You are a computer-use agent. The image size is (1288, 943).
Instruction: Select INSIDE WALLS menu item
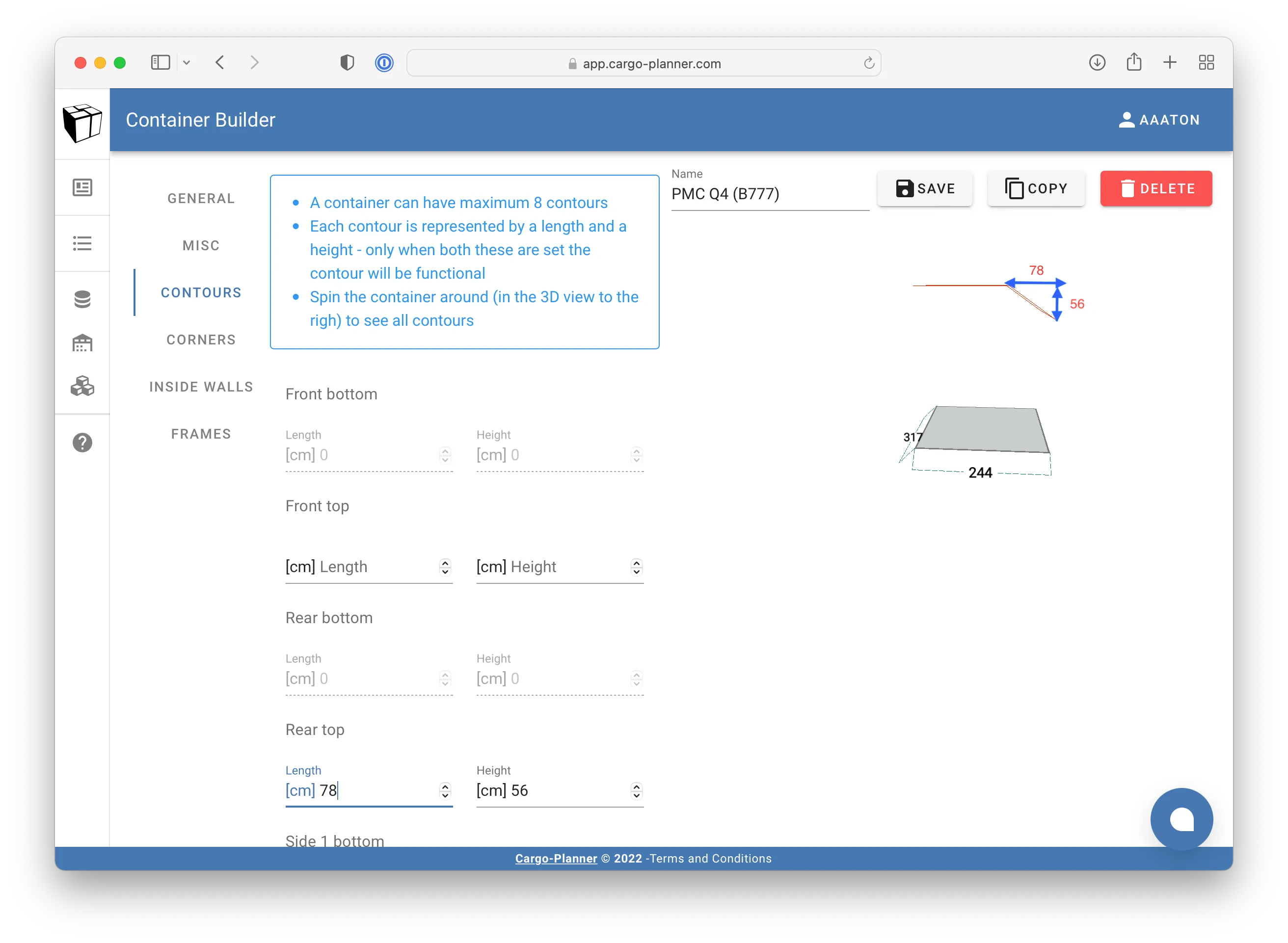click(x=201, y=387)
